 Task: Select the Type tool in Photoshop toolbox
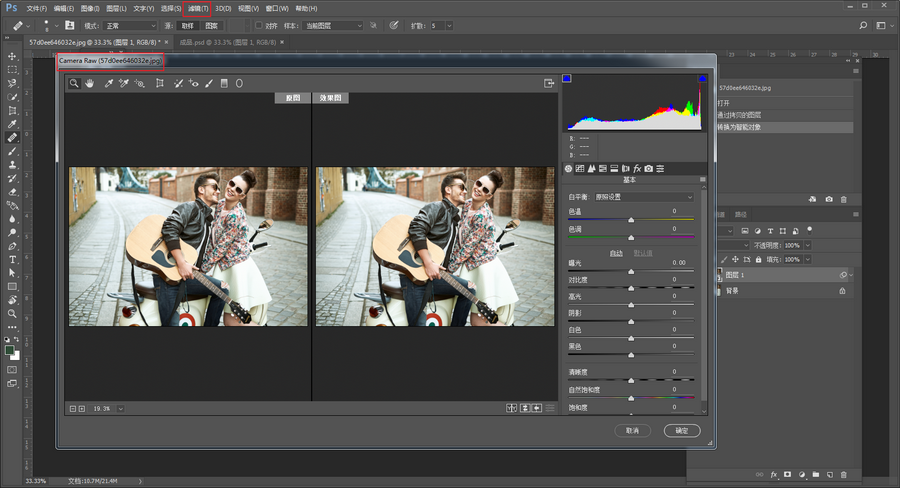12,259
